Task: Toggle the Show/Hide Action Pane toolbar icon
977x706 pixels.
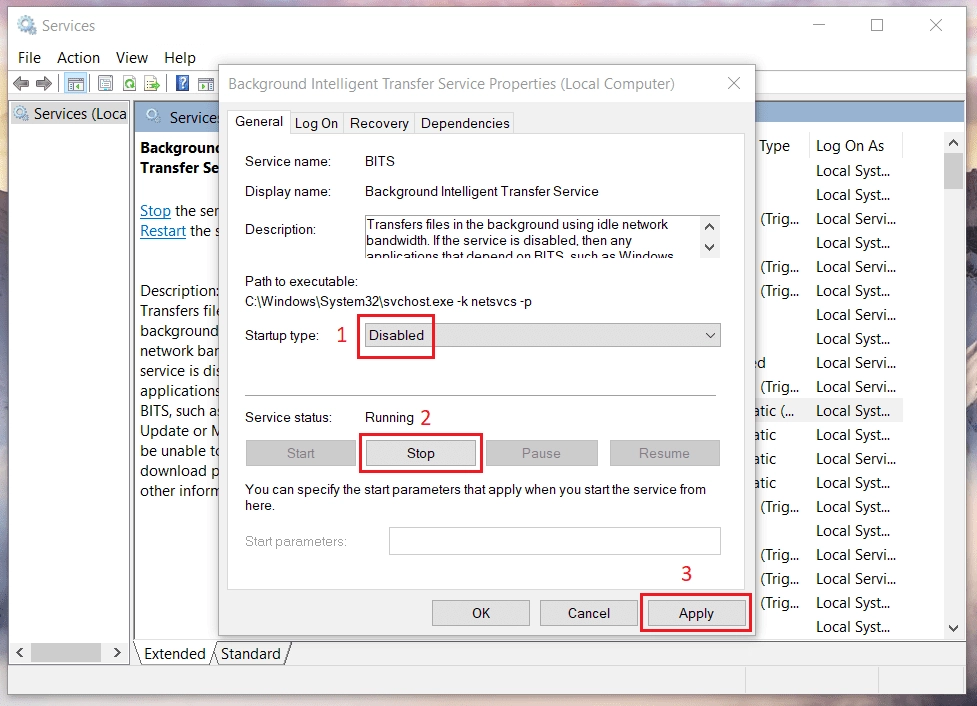Action: click(x=206, y=83)
